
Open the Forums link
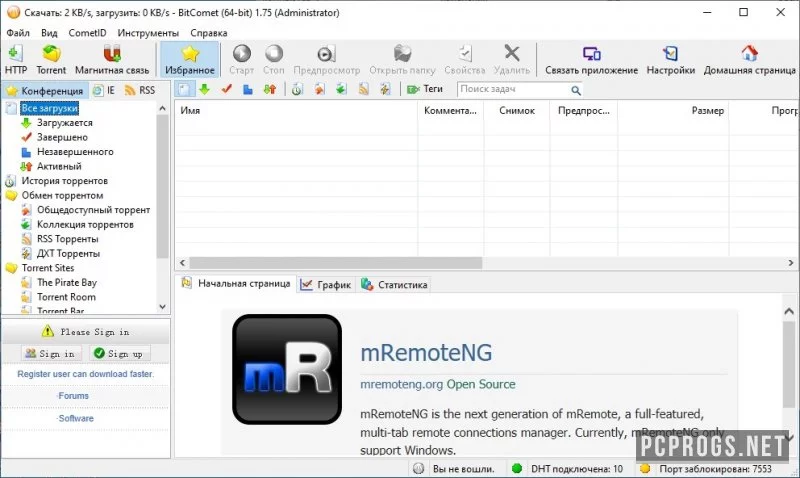(73, 396)
